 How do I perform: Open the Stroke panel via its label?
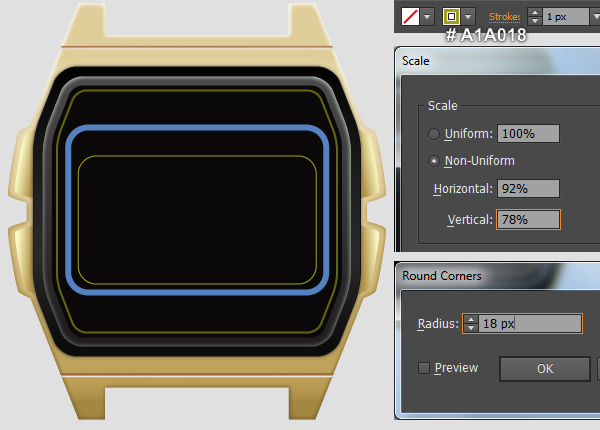pos(504,17)
